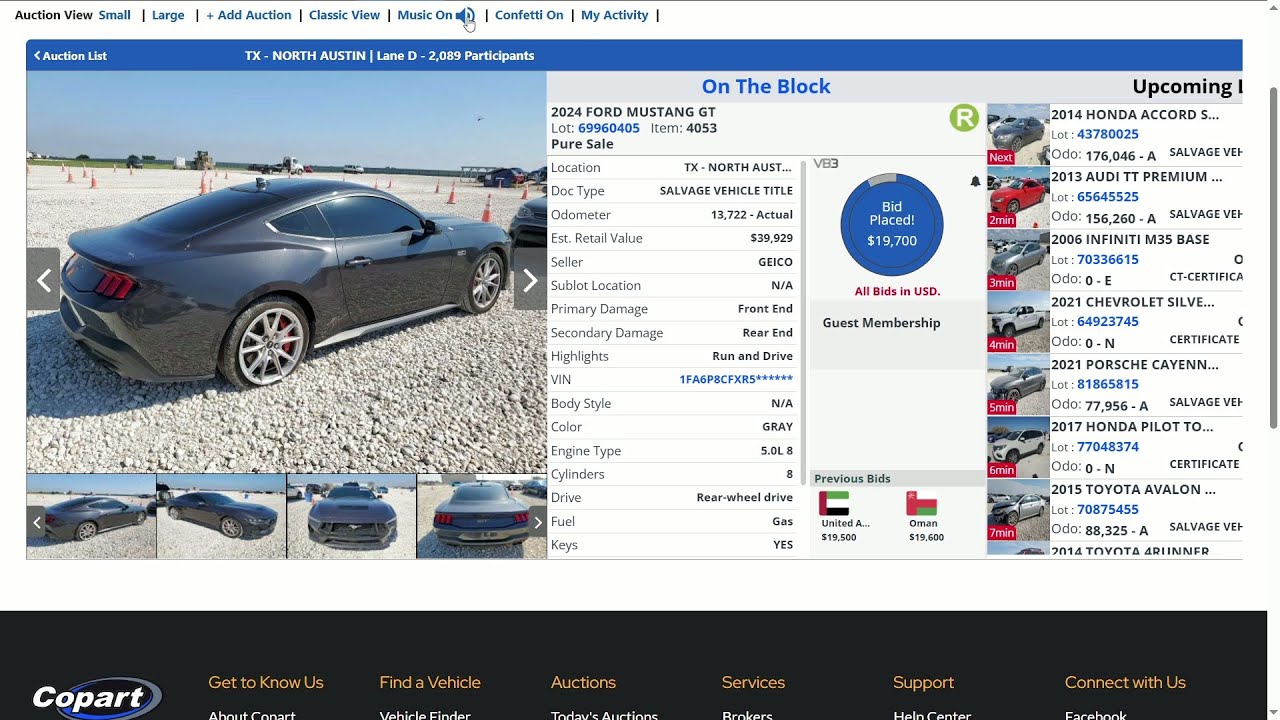Open lot number 69960405 link

(x=609, y=128)
